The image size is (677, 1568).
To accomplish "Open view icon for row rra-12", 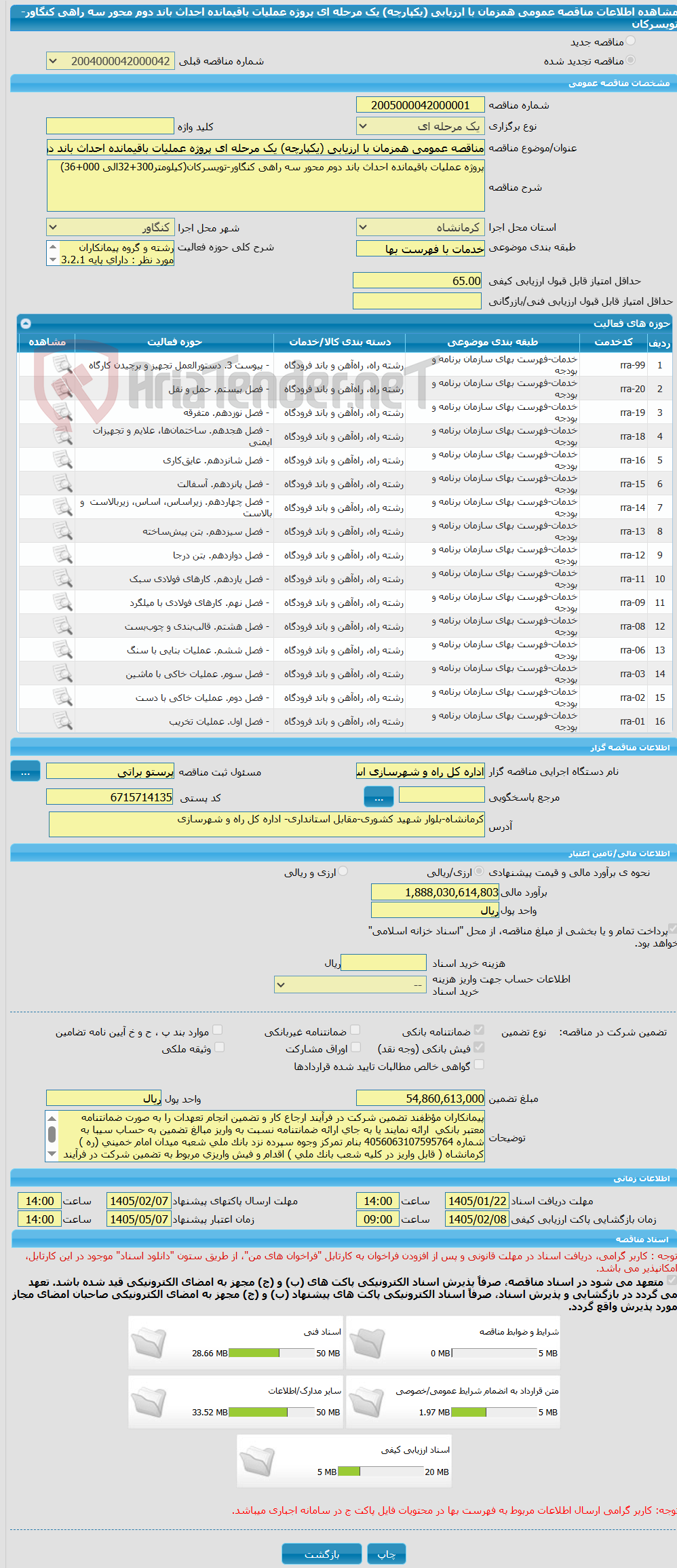I will point(62,555).
